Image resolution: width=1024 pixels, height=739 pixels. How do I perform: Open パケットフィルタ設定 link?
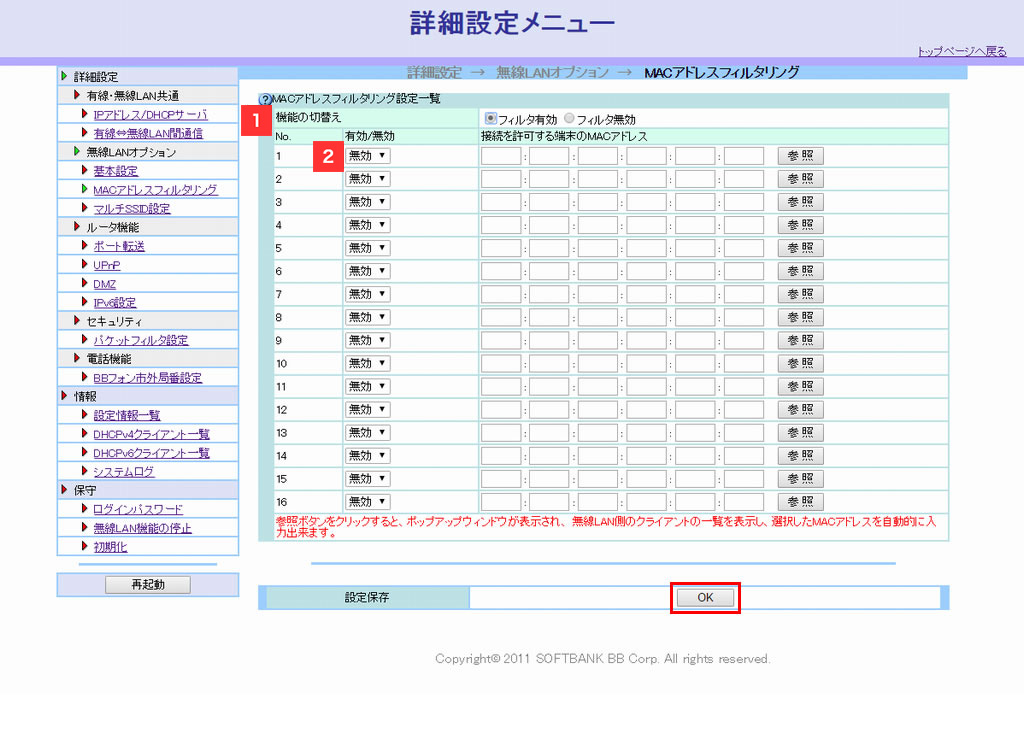(140, 340)
